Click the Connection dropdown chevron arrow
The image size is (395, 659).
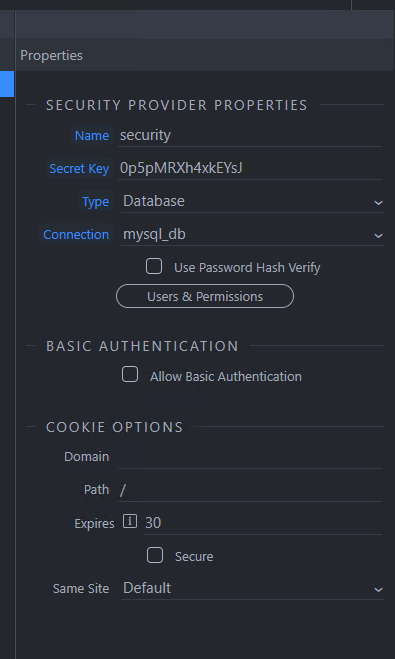tap(378, 236)
